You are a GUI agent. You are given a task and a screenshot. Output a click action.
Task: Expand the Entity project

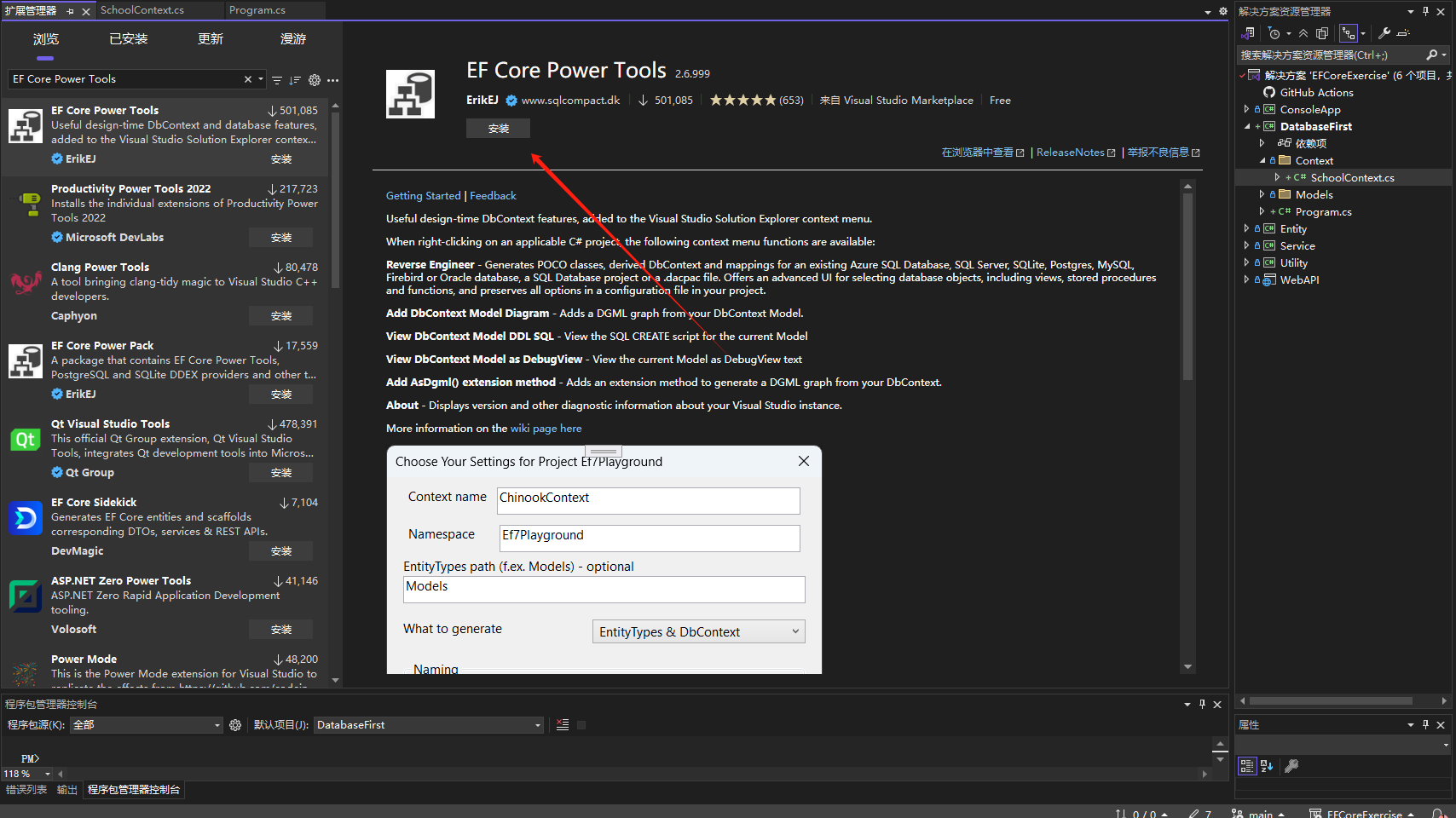point(1246,228)
